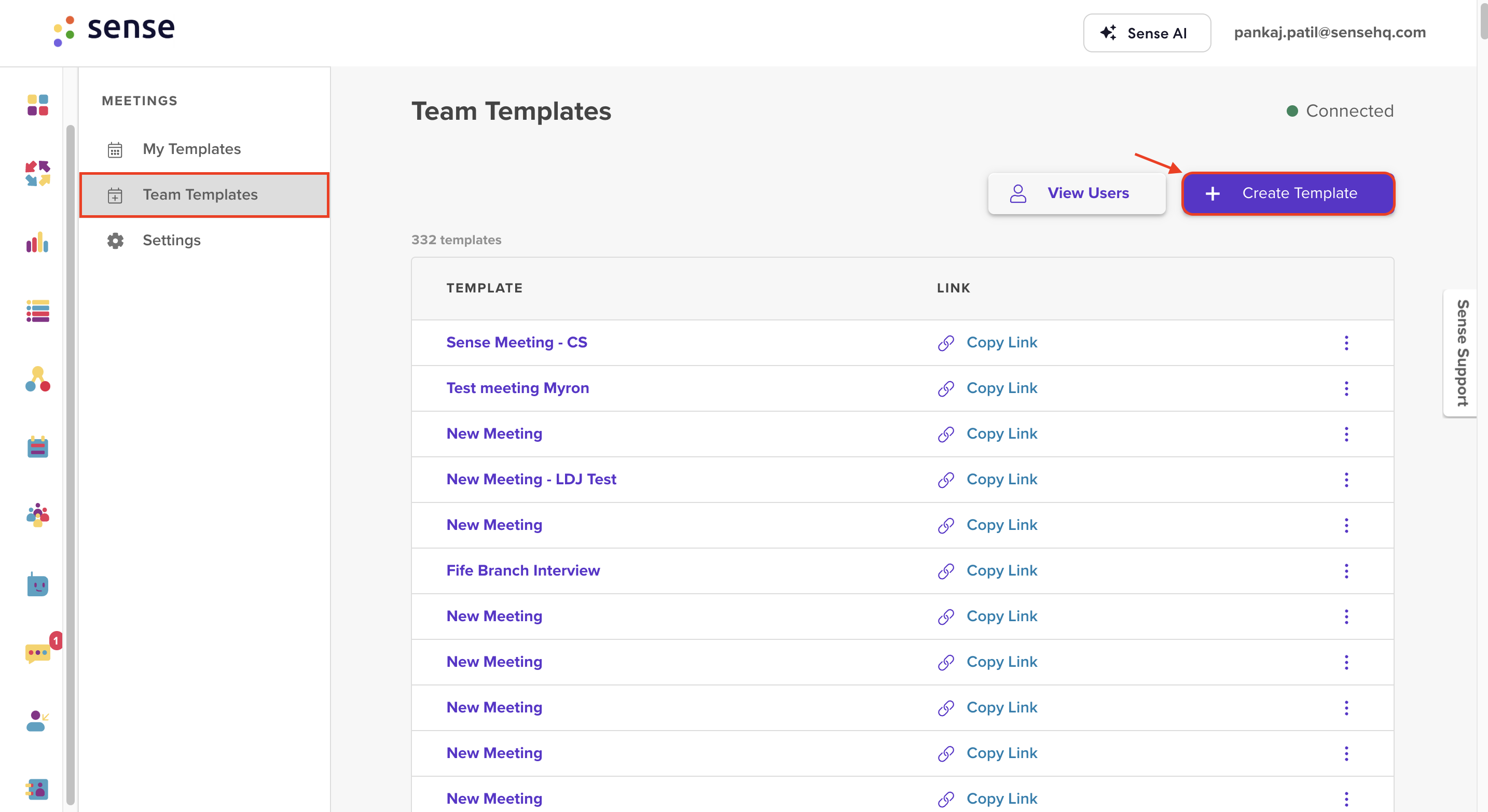This screenshot has height=812, width=1488.
Task: Open the people group icon in sidebar
Action: click(37, 515)
